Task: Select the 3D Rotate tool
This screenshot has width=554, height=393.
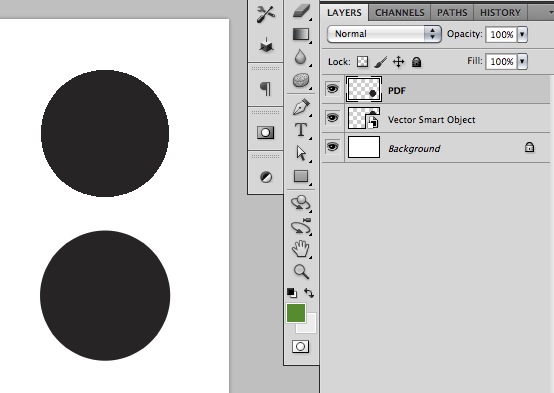Action: [x=301, y=203]
